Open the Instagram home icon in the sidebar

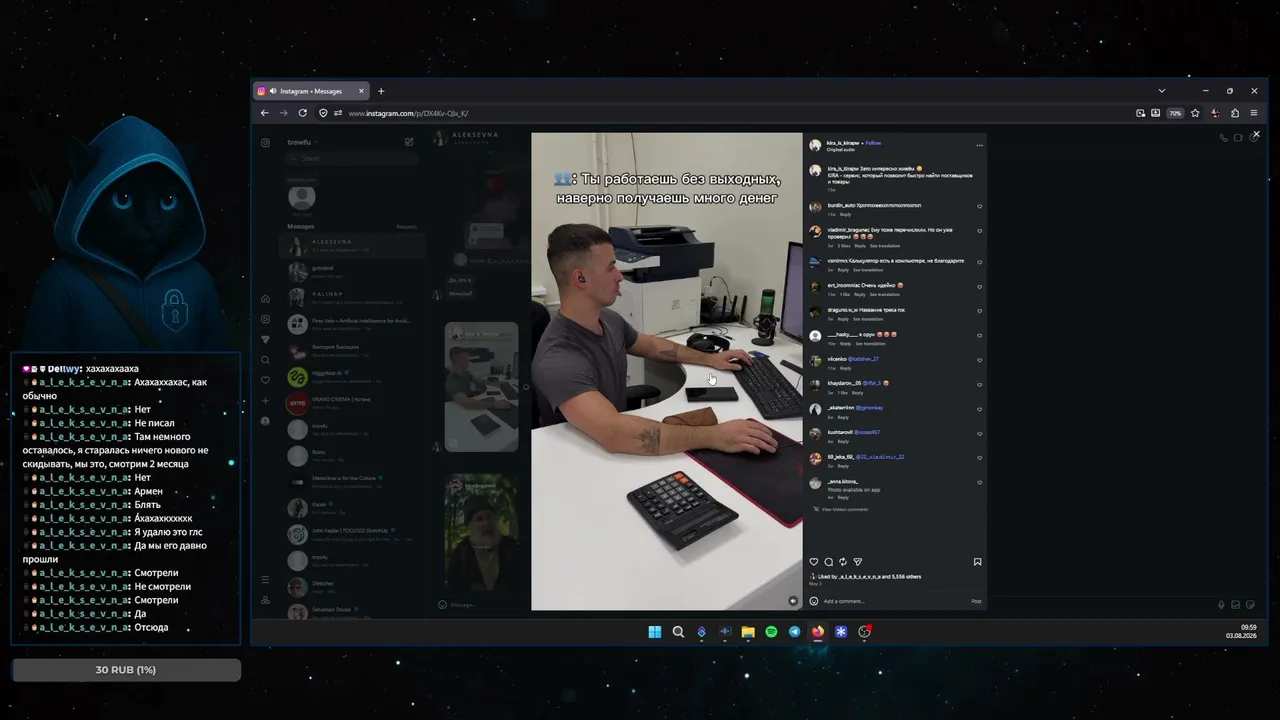[x=265, y=298]
